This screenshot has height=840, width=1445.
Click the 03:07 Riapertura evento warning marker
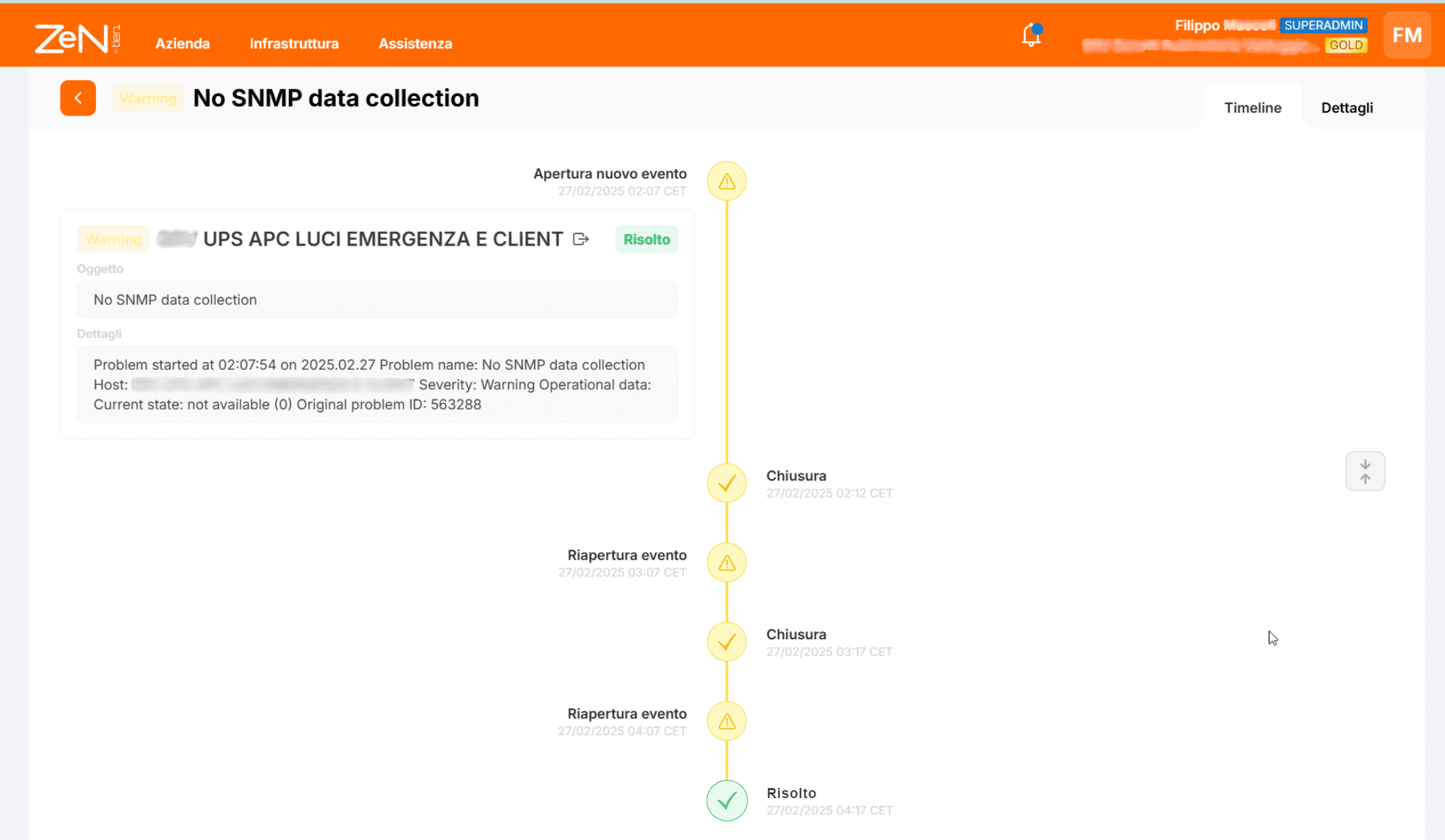coord(727,563)
